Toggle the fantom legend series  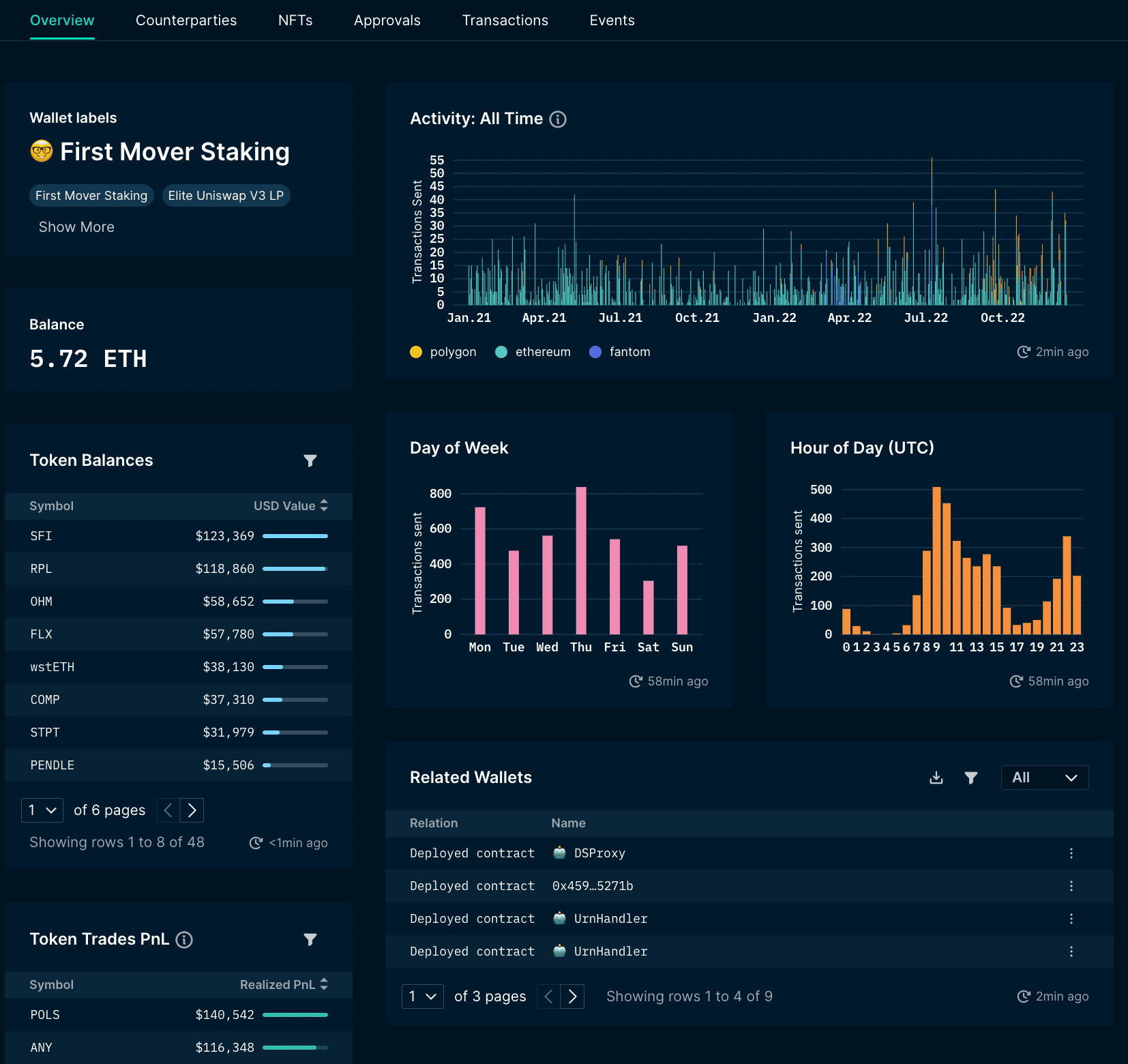tap(620, 352)
